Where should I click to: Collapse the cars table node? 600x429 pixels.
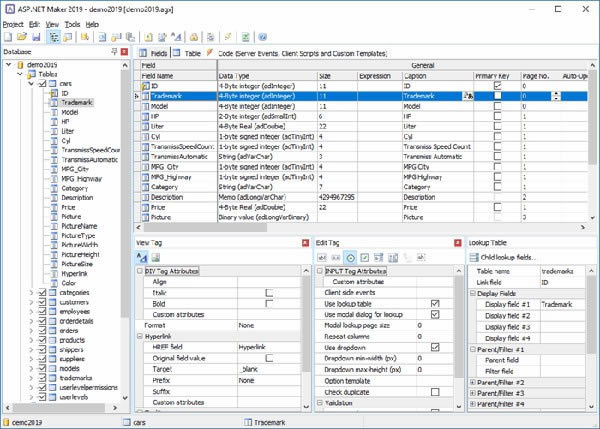click(31, 83)
